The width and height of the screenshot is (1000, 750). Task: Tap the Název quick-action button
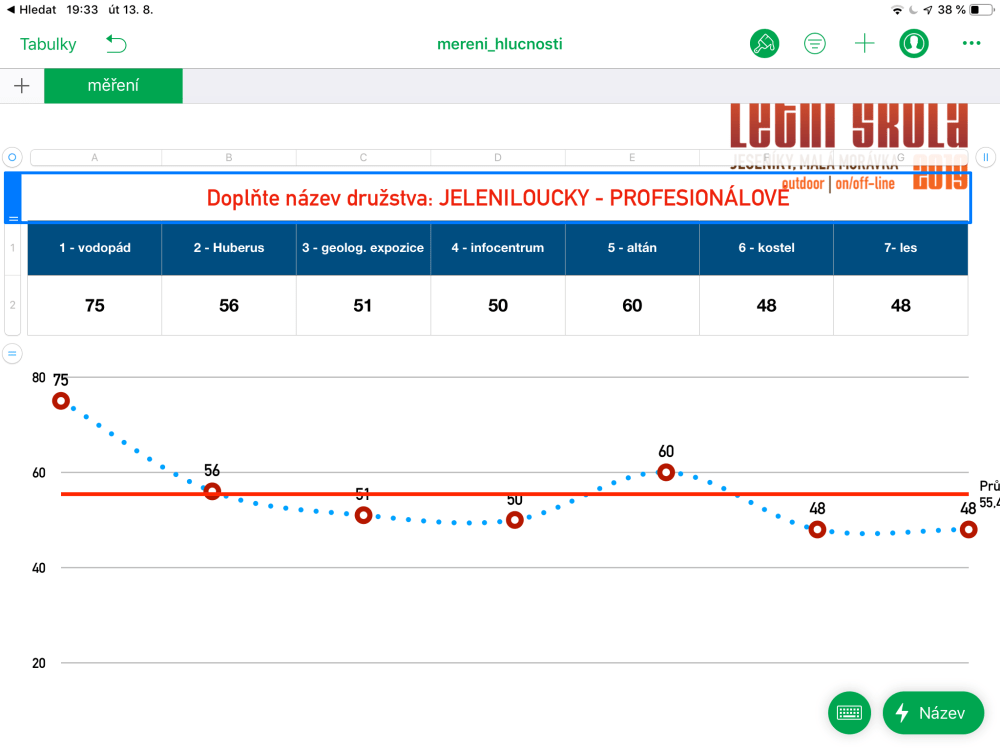(933, 713)
